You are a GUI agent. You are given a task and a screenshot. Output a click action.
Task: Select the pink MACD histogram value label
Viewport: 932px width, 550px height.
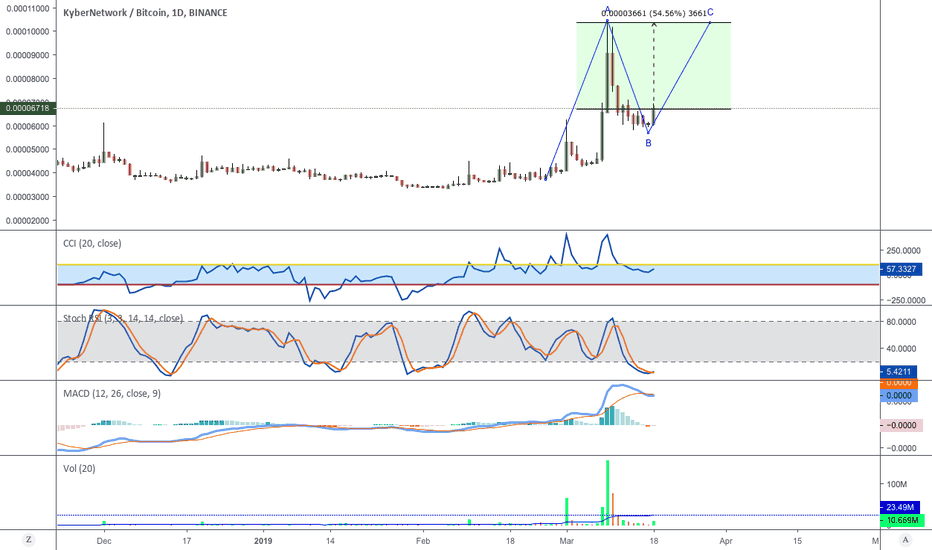(902, 425)
